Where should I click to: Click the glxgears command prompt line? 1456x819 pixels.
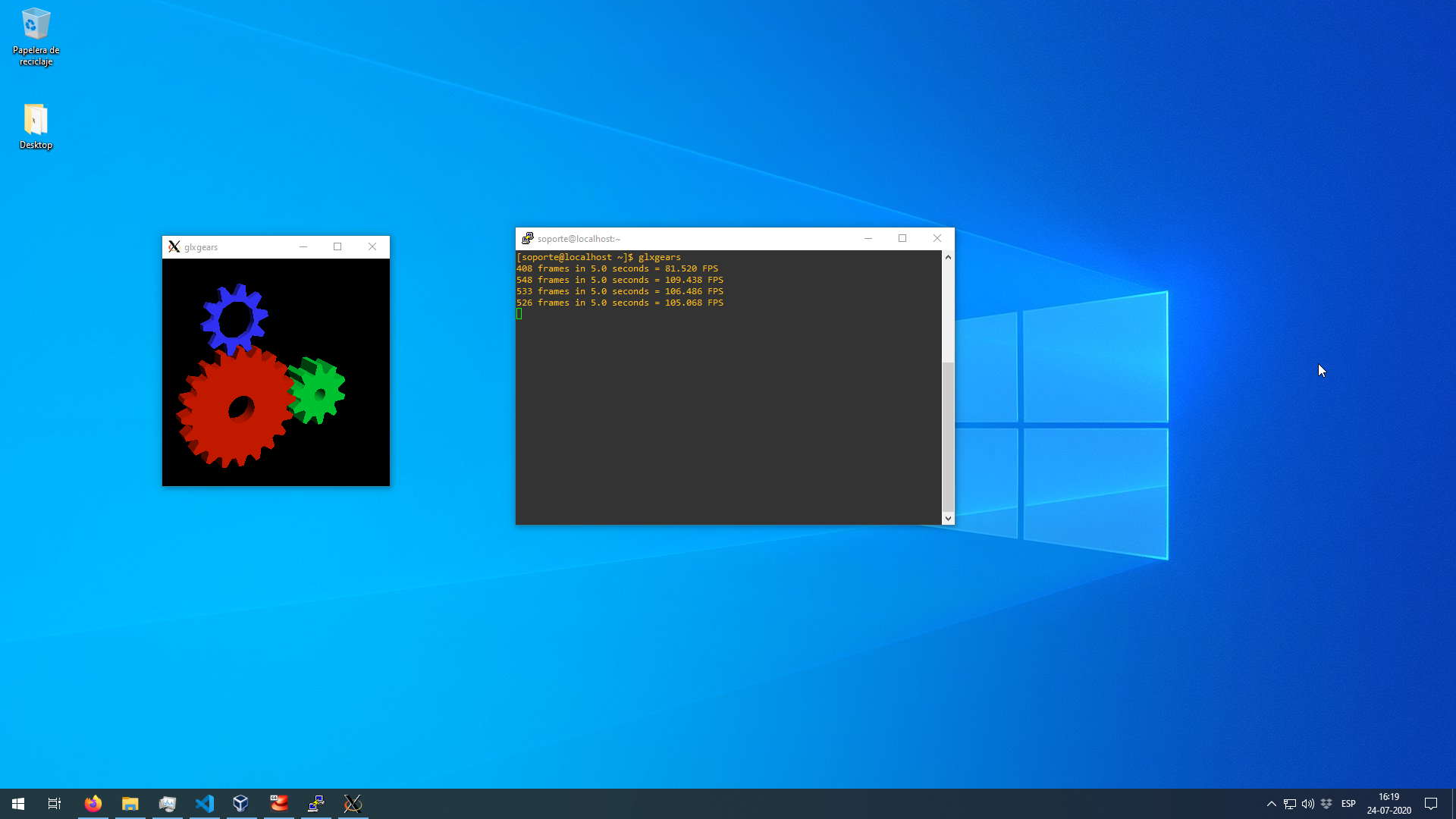pos(598,257)
